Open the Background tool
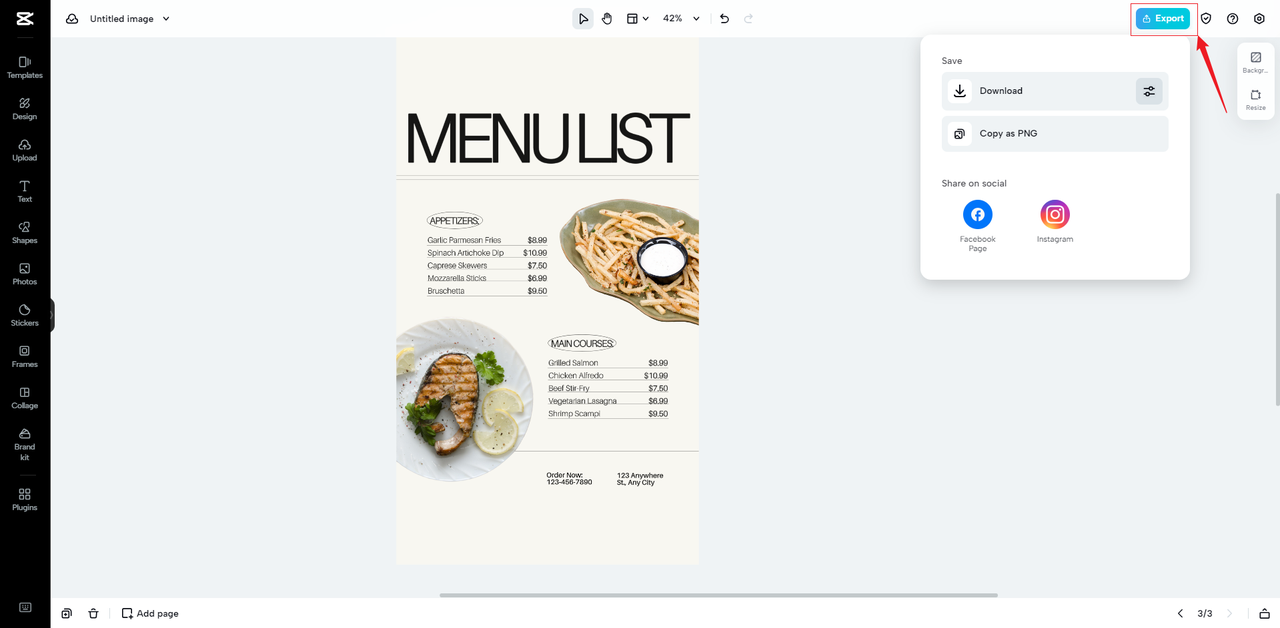The width and height of the screenshot is (1280, 628). tap(1255, 63)
